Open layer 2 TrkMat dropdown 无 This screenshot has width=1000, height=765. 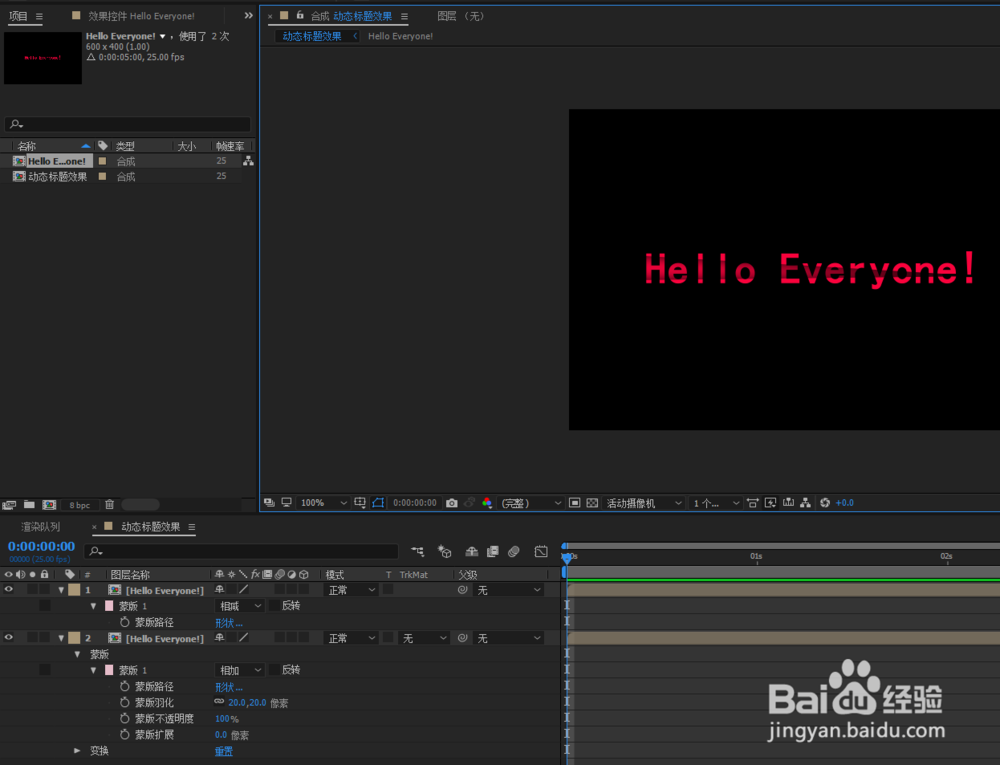pos(423,638)
